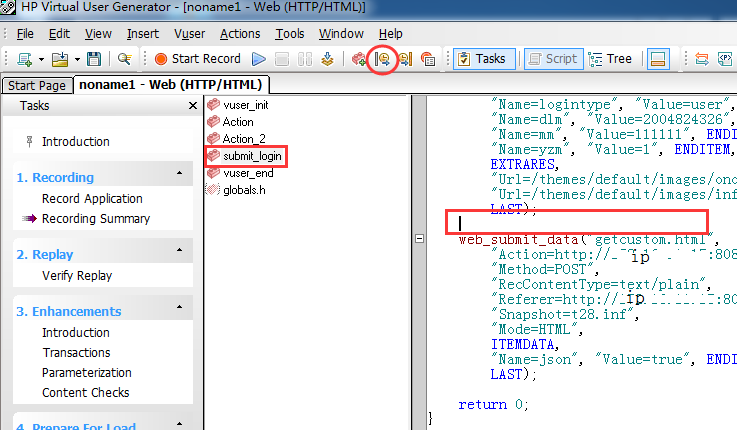Open the New Script dropdown arrow
The height and width of the screenshot is (430, 737).
click(x=41, y=59)
